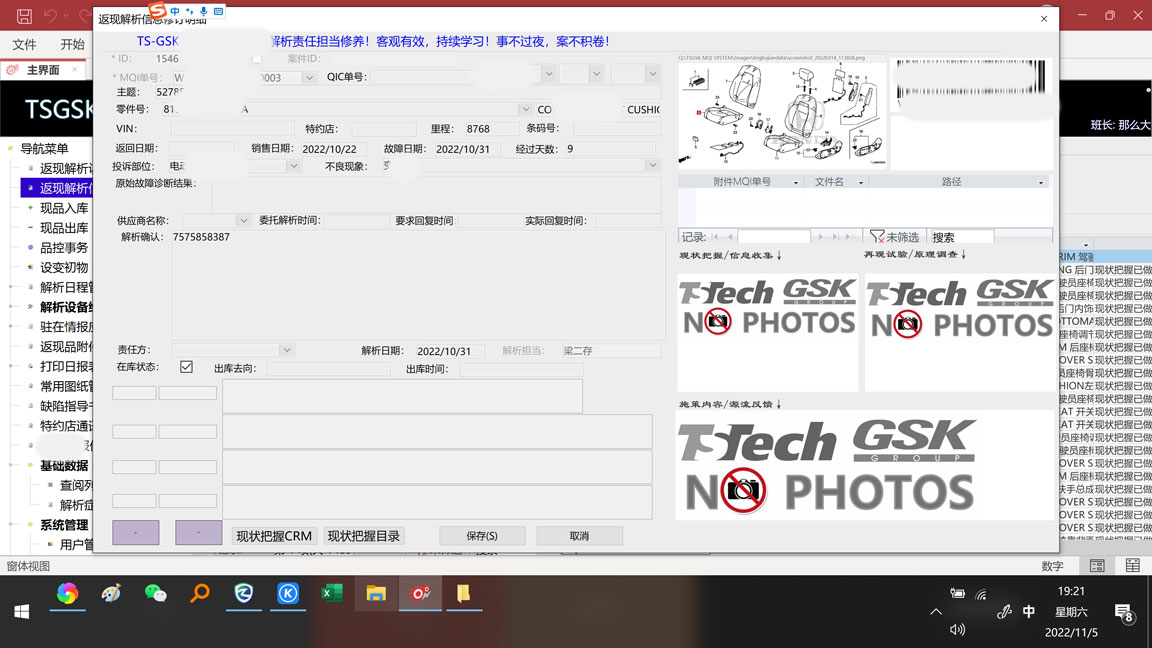The image size is (1152, 648).
Task: Open the 责任方 dropdown
Action: (287, 350)
